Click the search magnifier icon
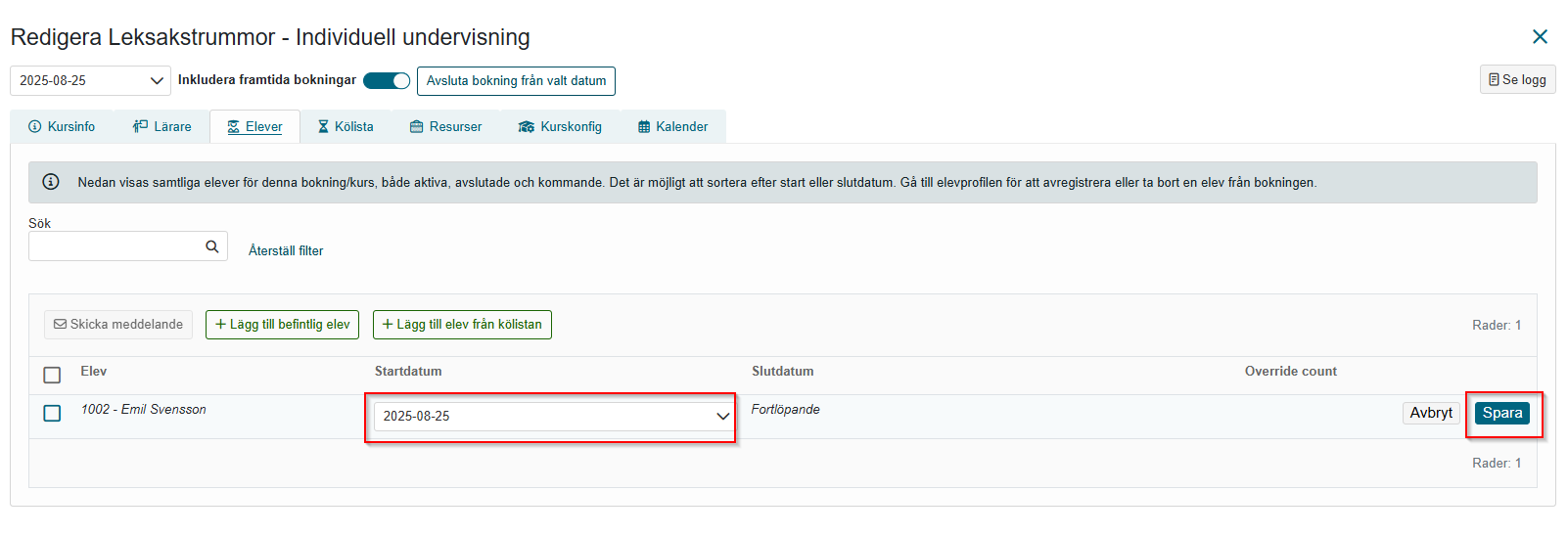 pos(211,246)
